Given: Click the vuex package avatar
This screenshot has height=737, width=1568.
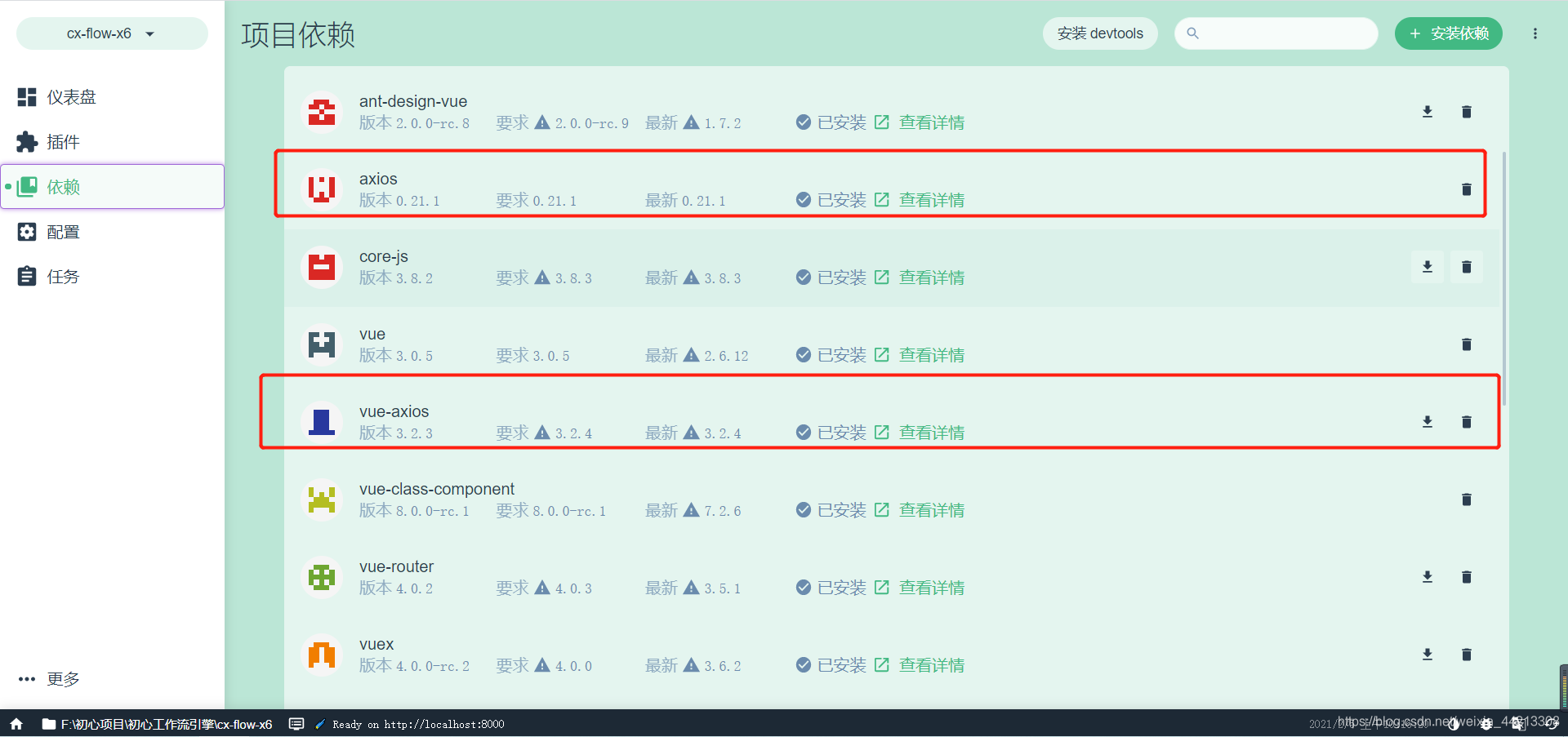Looking at the screenshot, I should 322,655.
